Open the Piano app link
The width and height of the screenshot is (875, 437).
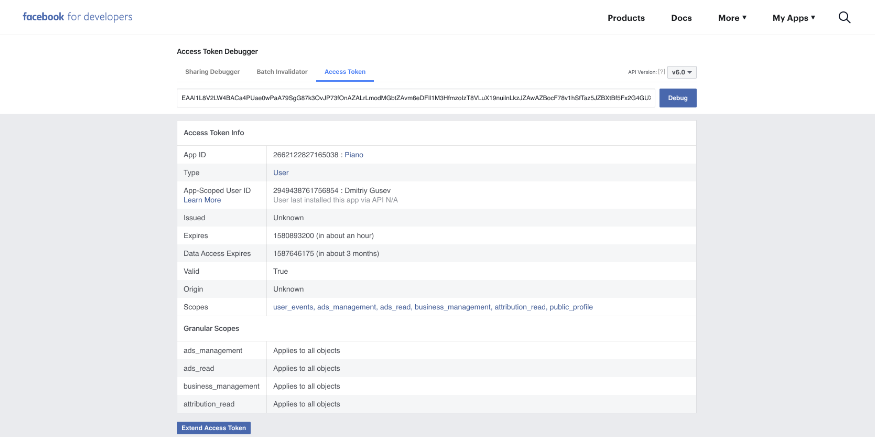click(354, 155)
